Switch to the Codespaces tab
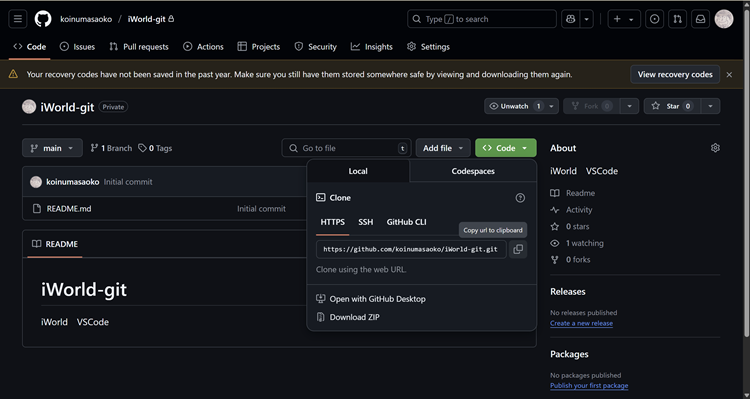The image size is (750, 399). pos(473,171)
